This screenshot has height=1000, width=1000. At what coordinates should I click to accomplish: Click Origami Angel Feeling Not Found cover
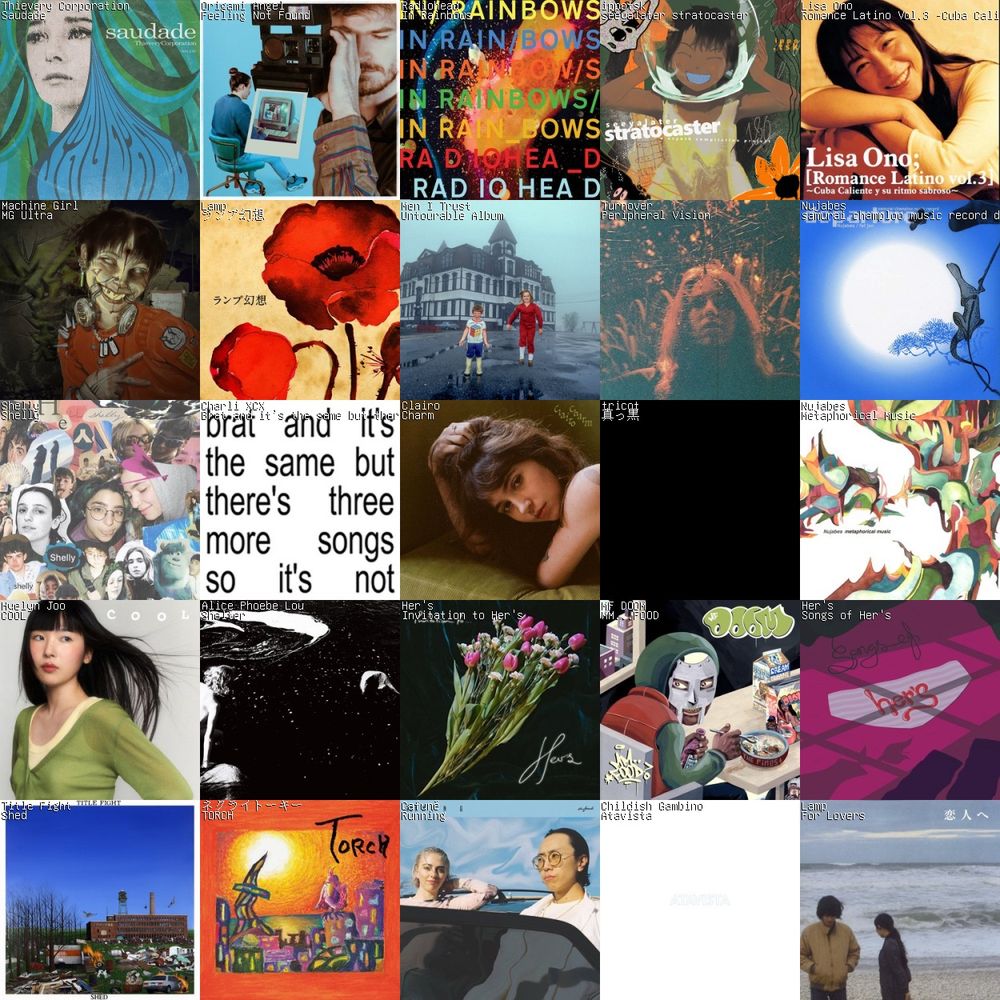click(300, 99)
